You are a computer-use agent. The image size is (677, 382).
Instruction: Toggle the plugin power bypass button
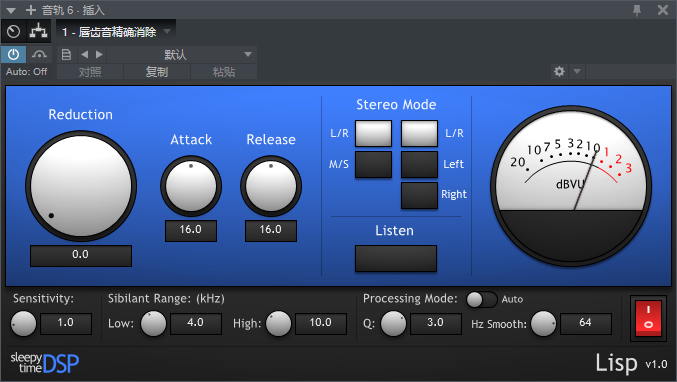click(x=13, y=55)
